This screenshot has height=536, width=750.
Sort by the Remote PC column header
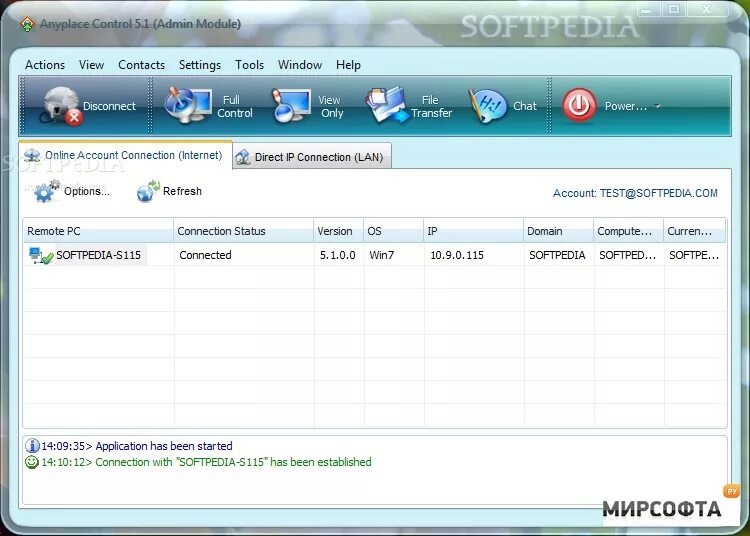coord(98,231)
